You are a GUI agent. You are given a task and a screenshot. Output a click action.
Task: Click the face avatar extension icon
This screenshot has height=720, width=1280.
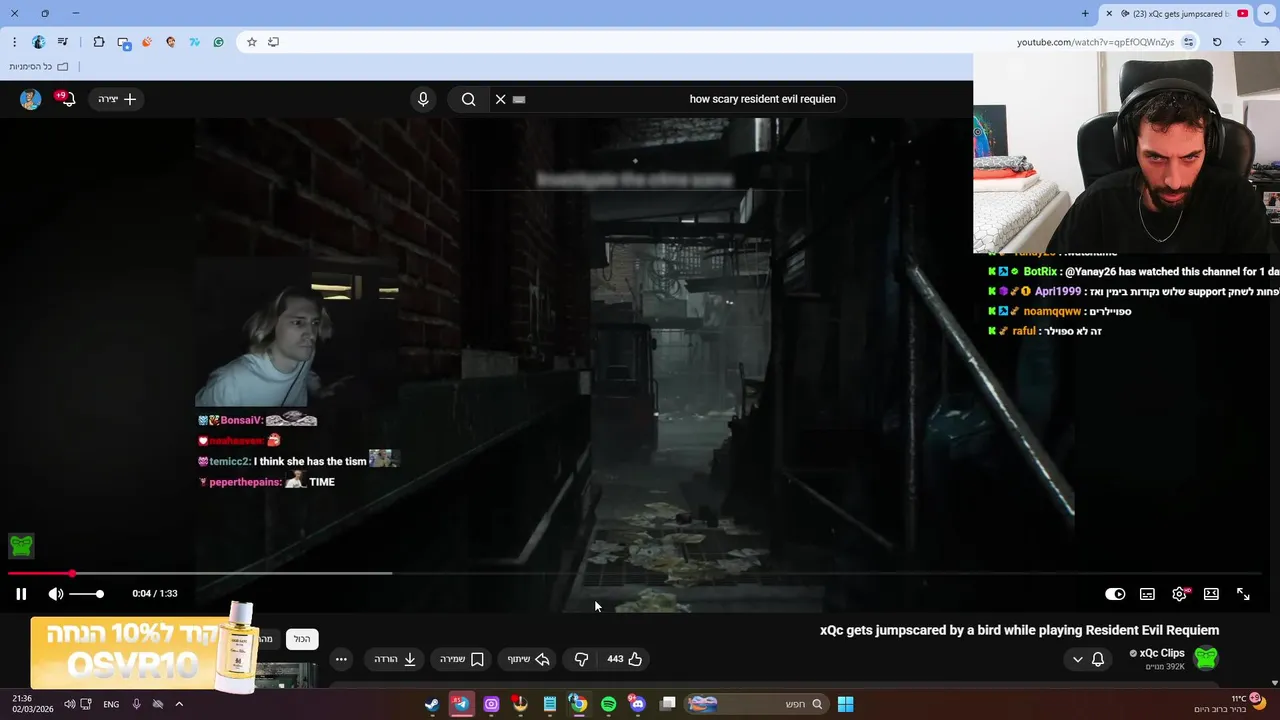[x=171, y=42]
